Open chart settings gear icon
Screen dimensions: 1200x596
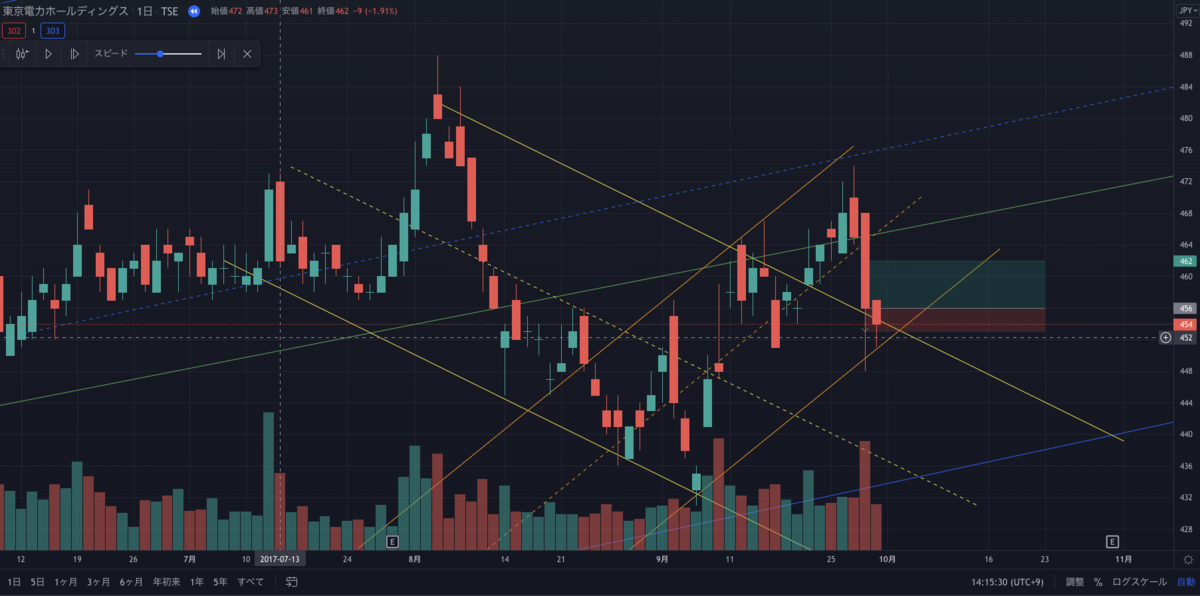coord(1188,560)
